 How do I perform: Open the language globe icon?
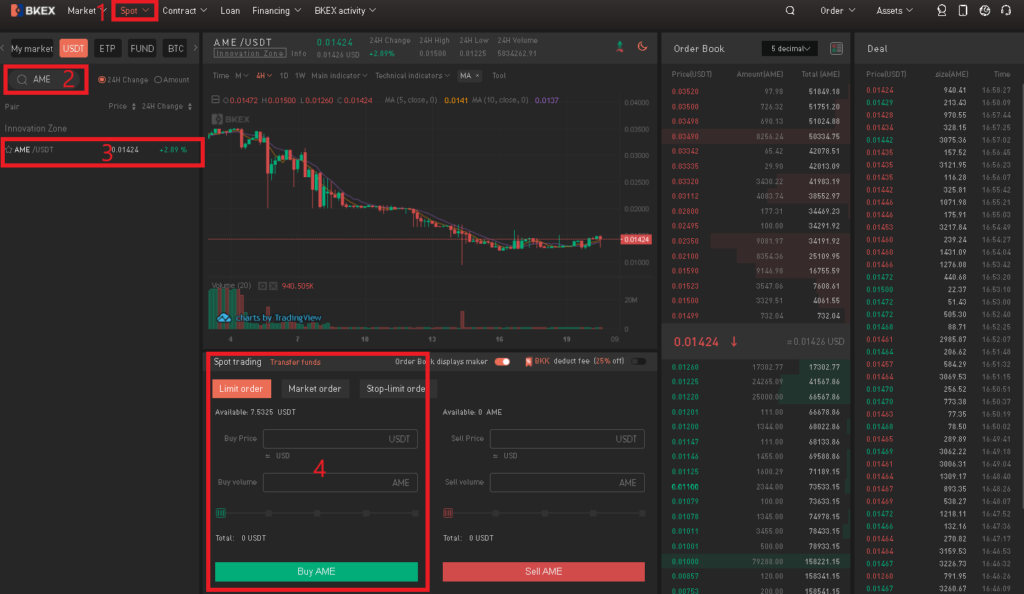(x=985, y=10)
